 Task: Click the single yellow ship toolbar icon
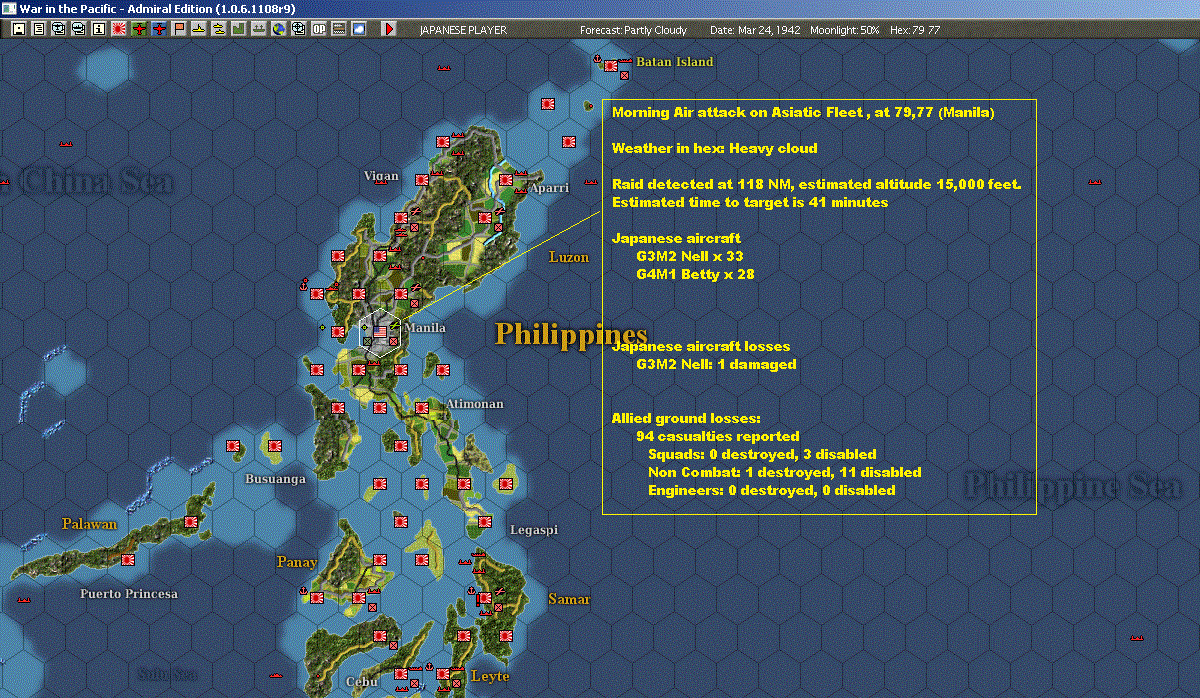(199, 30)
